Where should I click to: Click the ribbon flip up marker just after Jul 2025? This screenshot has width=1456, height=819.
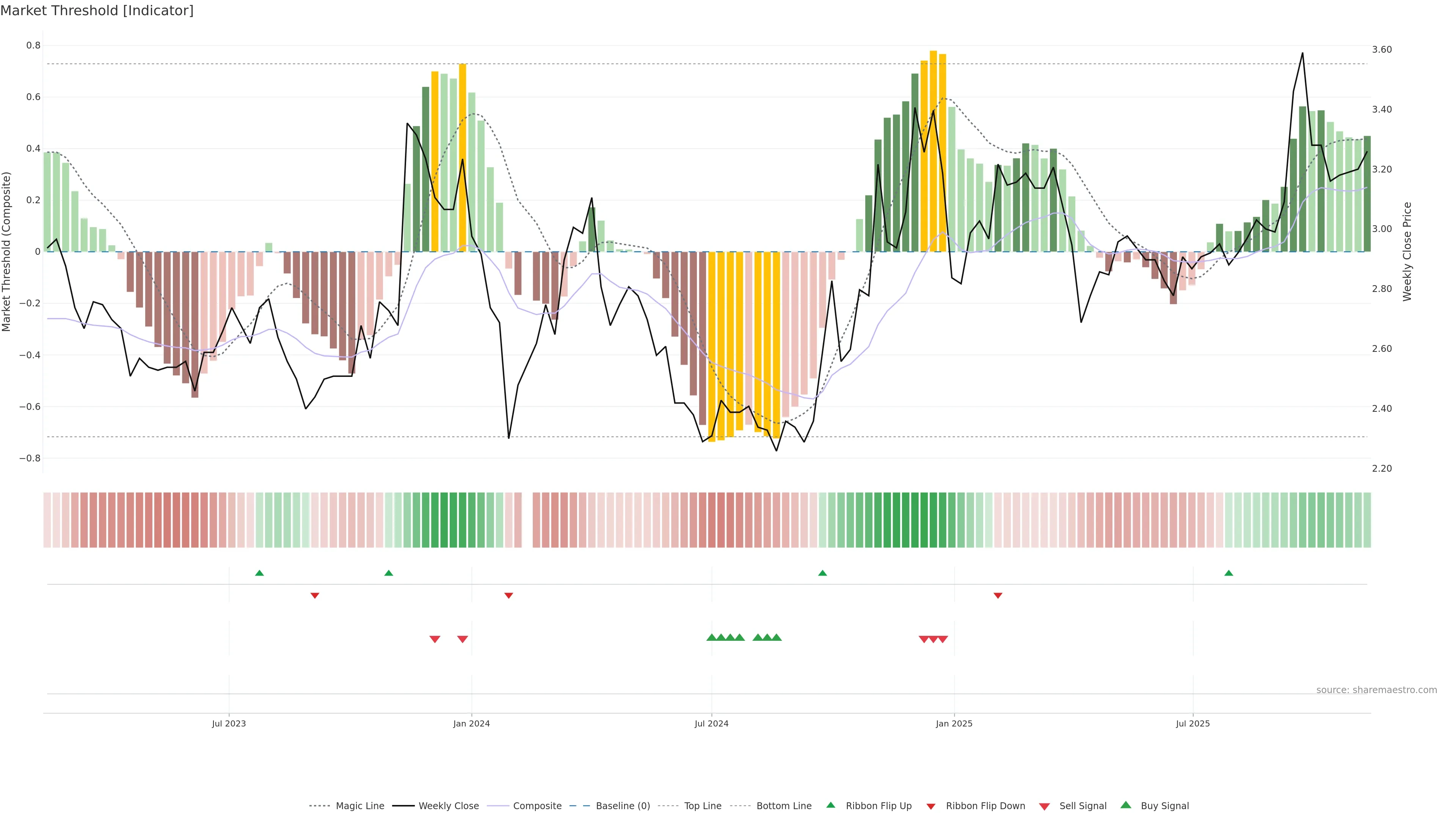coord(1229,573)
